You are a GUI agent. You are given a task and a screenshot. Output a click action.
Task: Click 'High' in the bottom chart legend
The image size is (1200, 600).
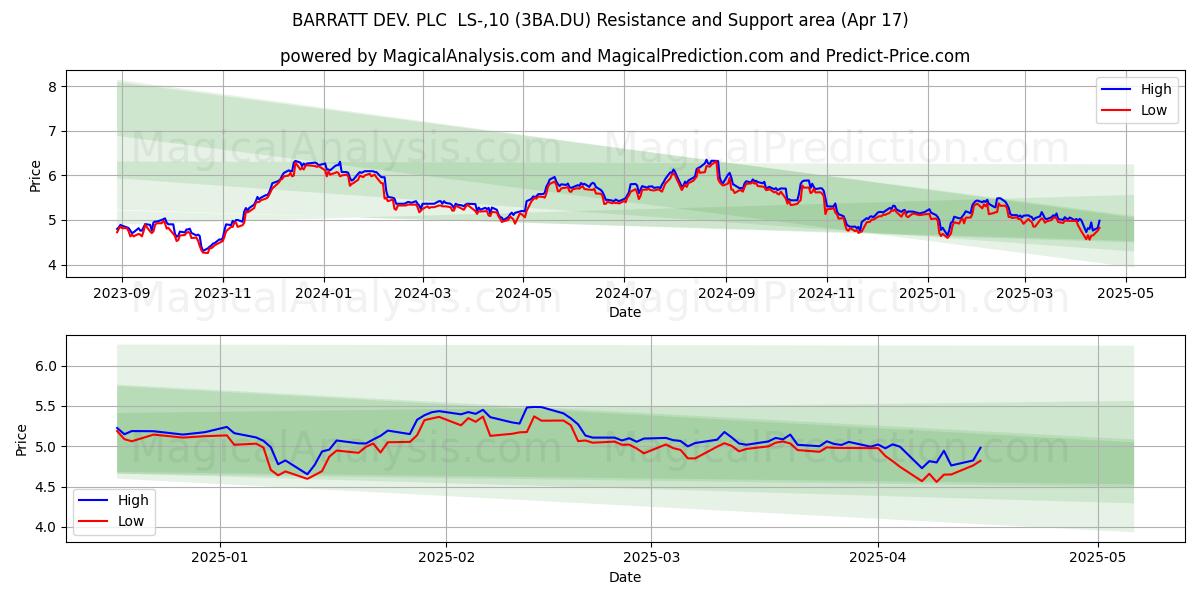pos(133,500)
